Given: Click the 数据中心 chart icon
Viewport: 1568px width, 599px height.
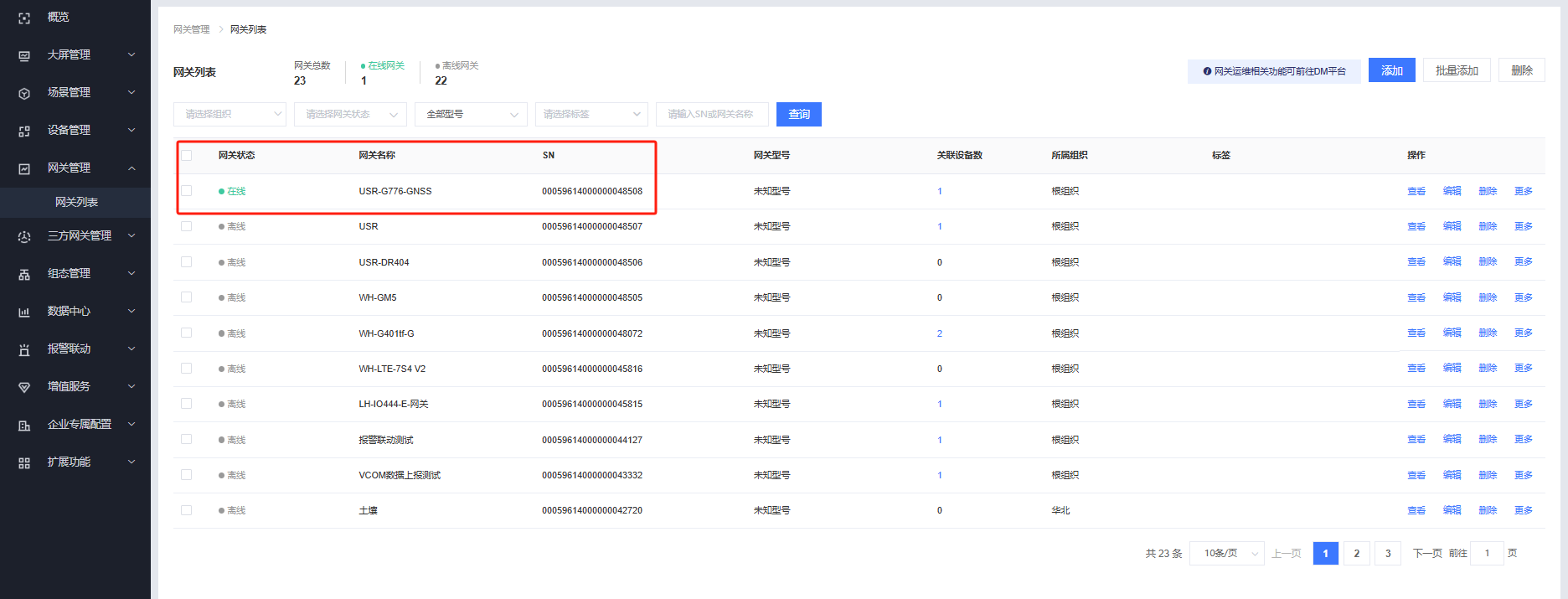Looking at the screenshot, I should pos(24,312).
